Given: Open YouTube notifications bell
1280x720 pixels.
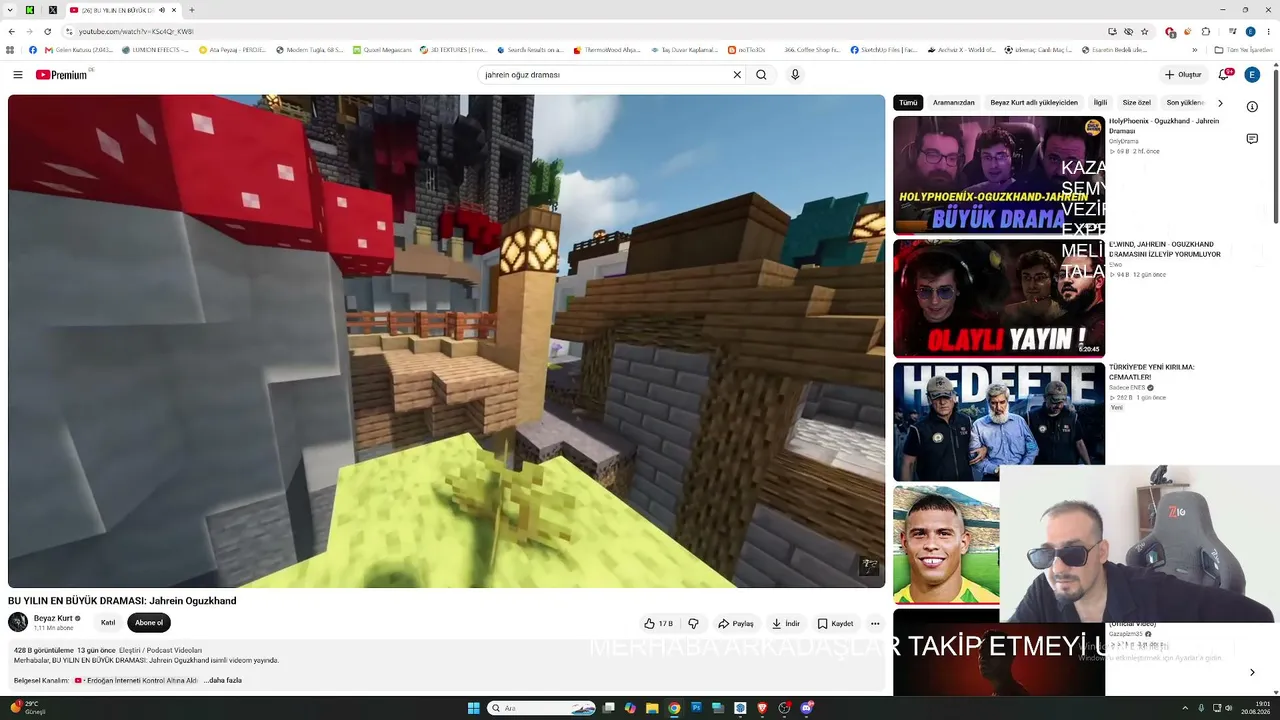Looking at the screenshot, I should tap(1223, 75).
